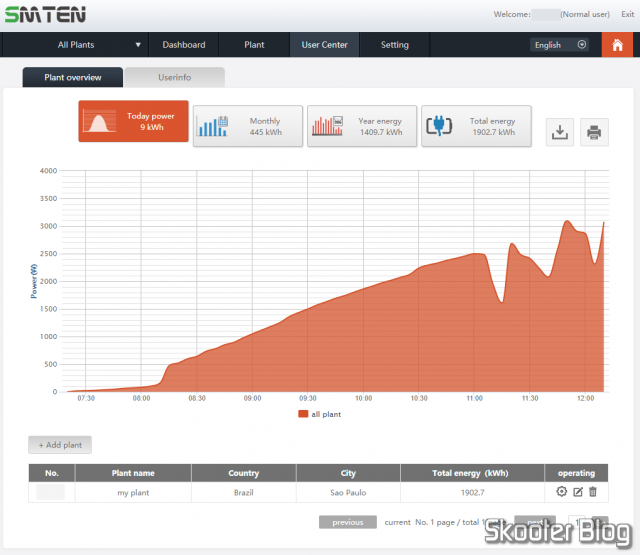
Task: Open the English language selector
Action: tap(559, 45)
